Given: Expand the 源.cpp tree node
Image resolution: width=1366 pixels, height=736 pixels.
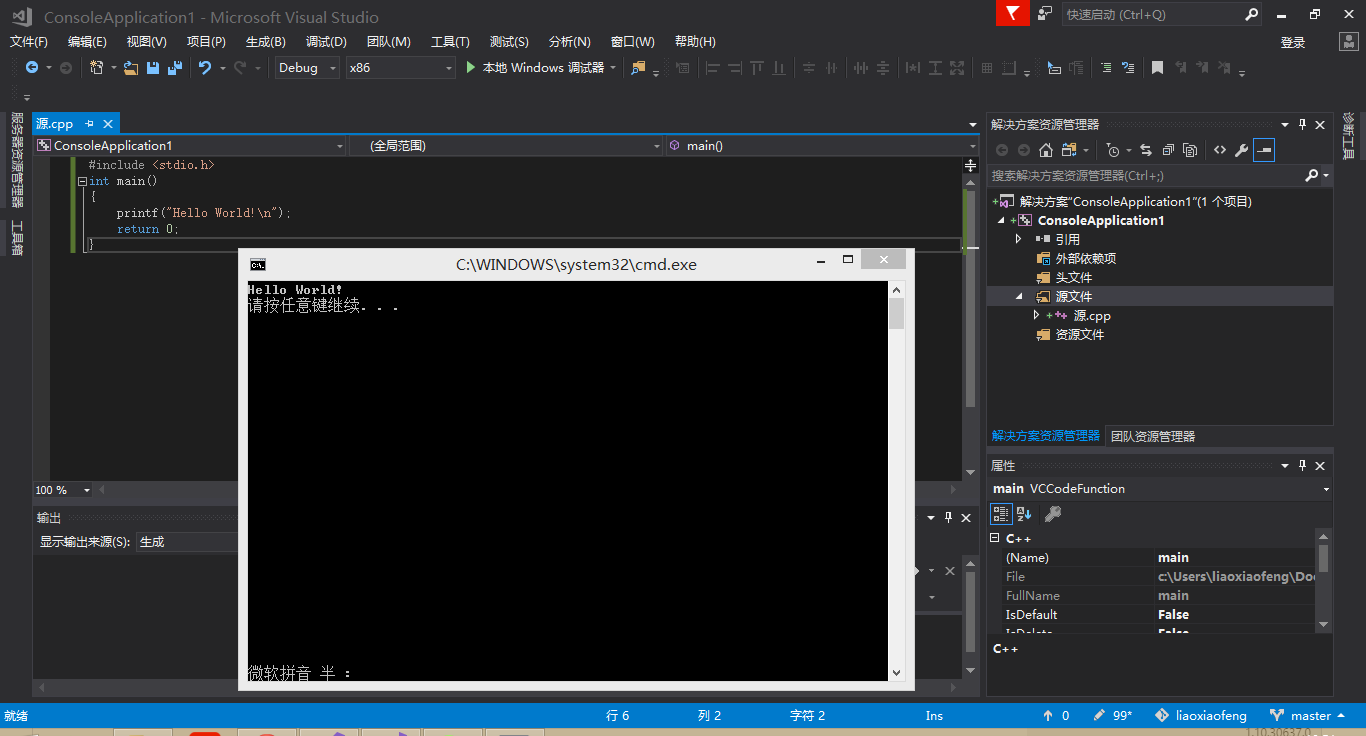Looking at the screenshot, I should [x=1036, y=315].
